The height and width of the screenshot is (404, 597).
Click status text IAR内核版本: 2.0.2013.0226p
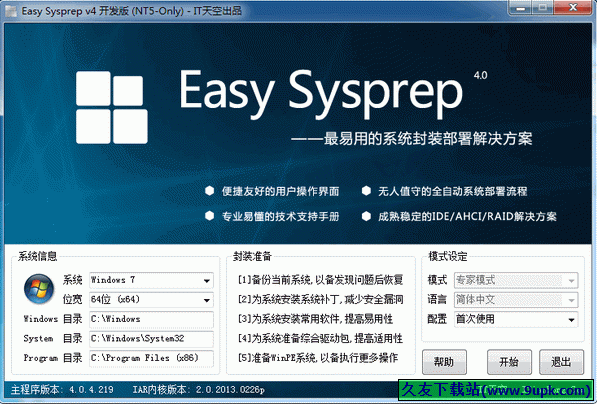point(198,390)
